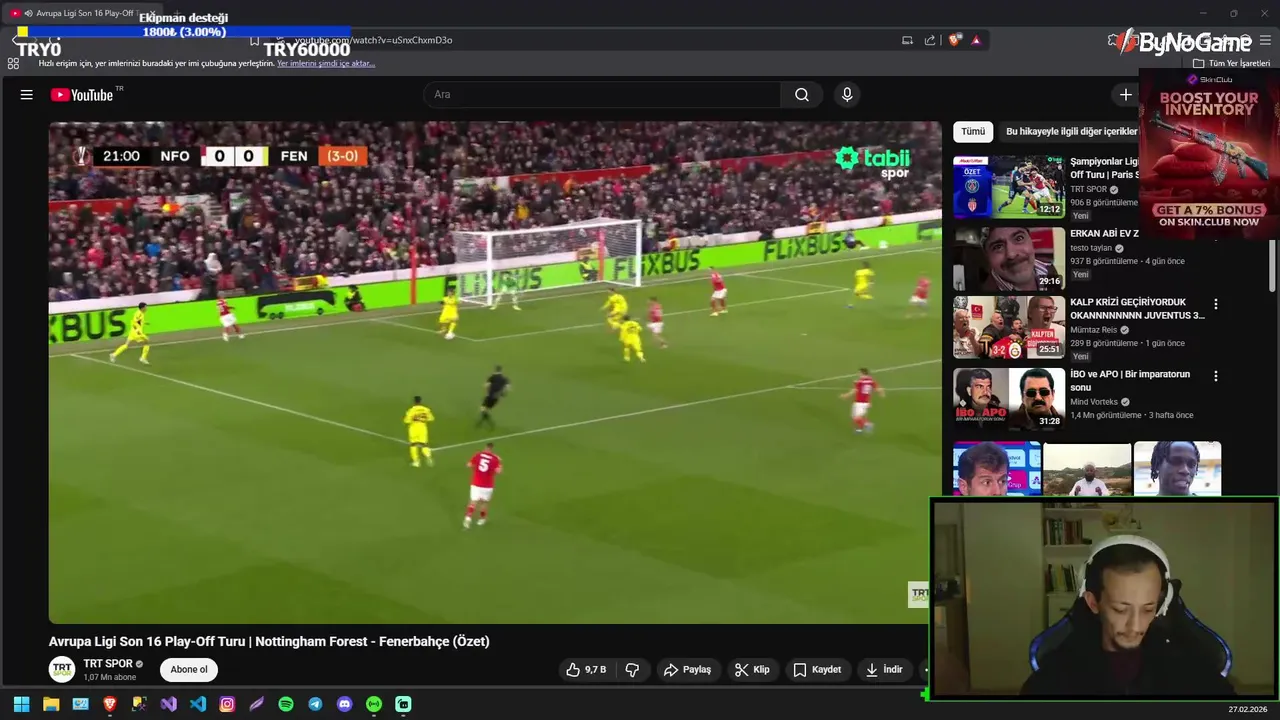Open the Brave Shields lion icon

tap(954, 40)
